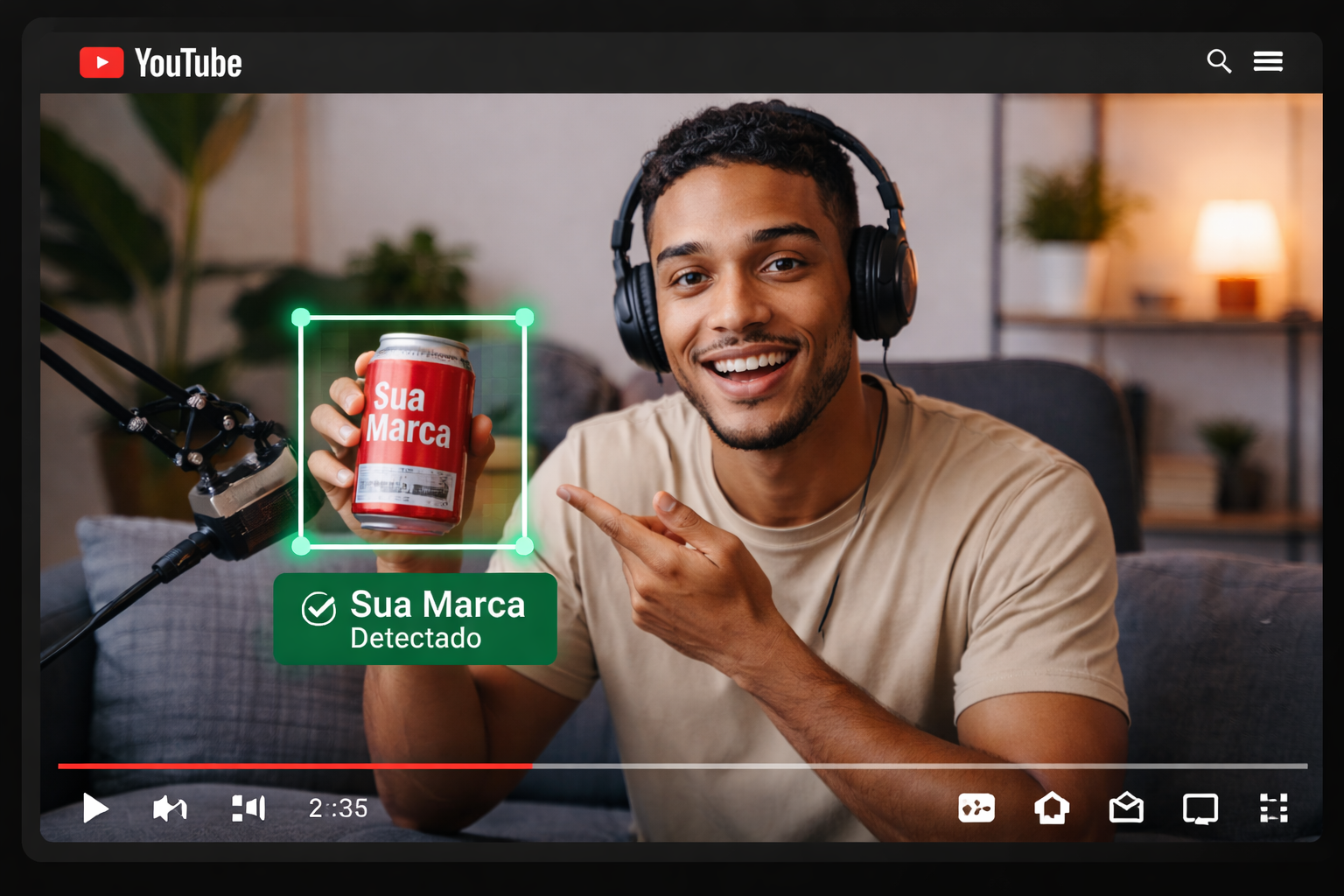Select the home icon in the control bar
The image size is (1344, 896).
coord(1052,808)
